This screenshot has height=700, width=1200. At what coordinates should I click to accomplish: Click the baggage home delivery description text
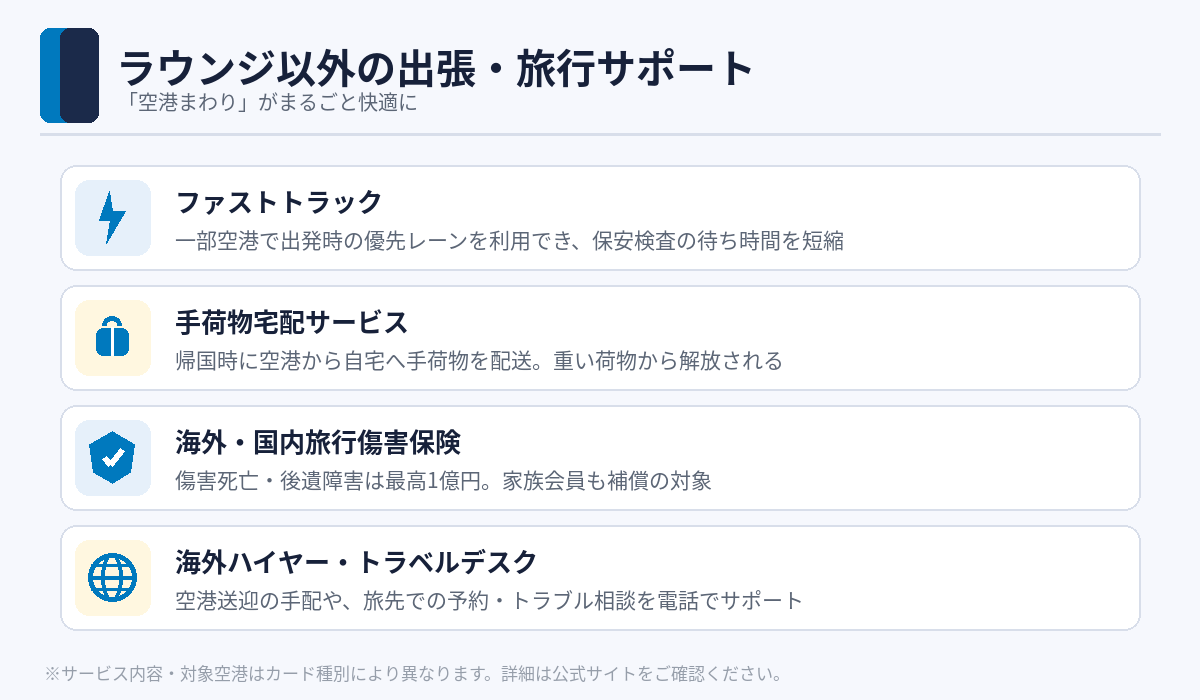(479, 361)
